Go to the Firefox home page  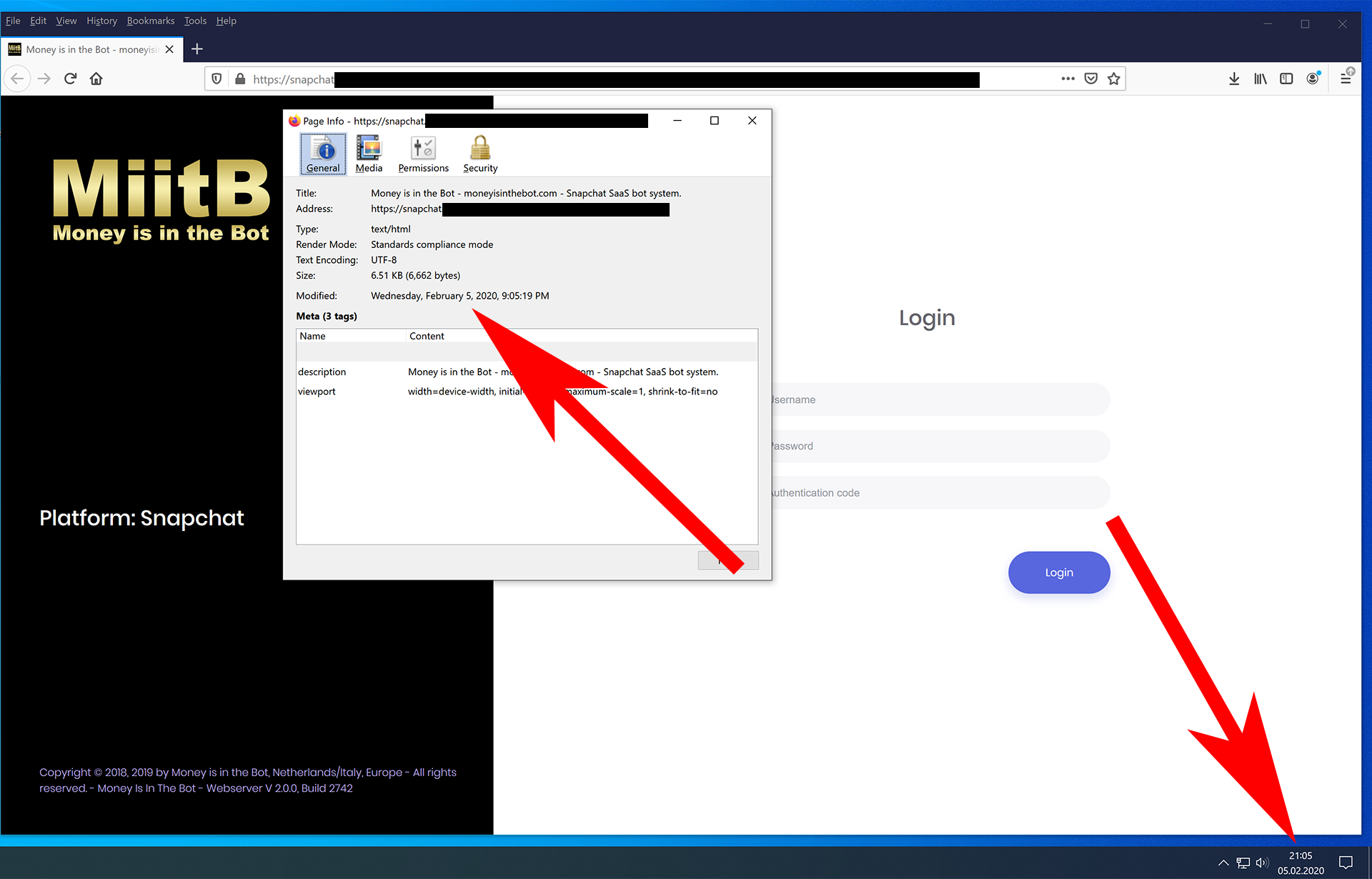point(96,79)
